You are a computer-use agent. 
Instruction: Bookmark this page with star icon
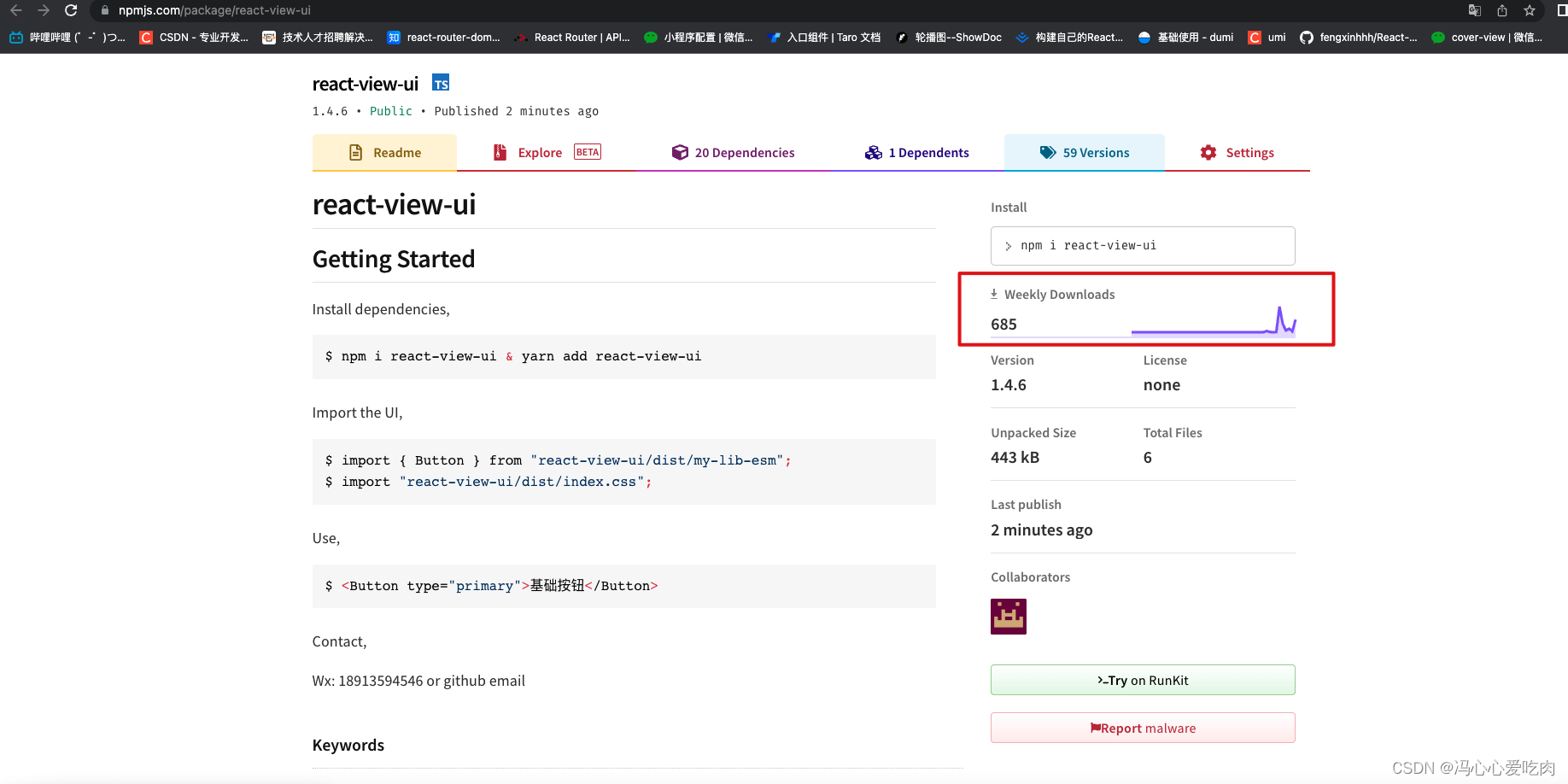coord(1529,10)
